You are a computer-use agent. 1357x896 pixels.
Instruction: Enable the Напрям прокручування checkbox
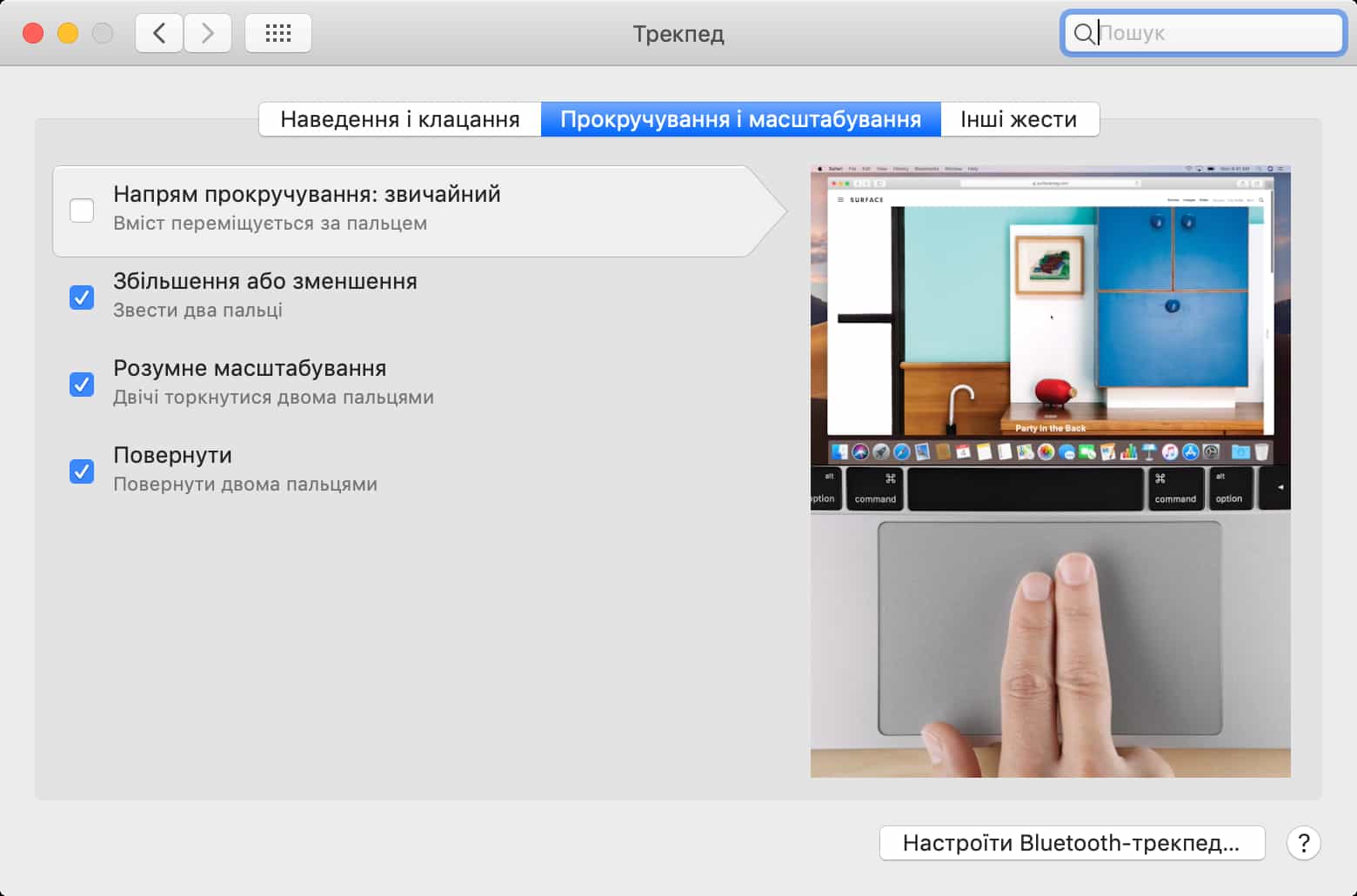[x=82, y=211]
